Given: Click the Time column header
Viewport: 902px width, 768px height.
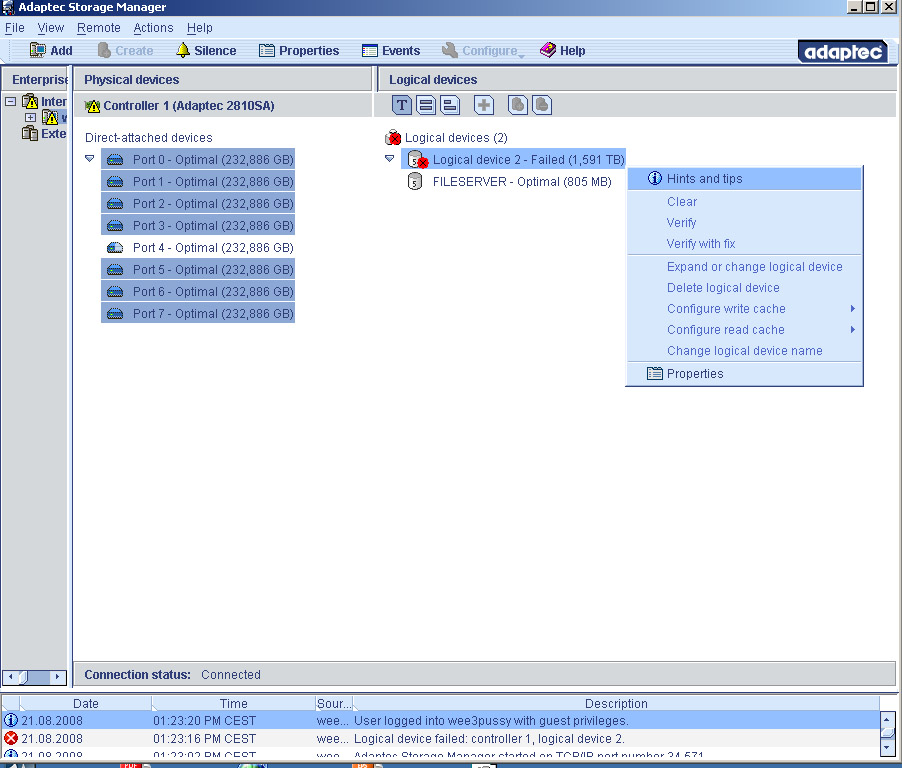Looking at the screenshot, I should point(234,703).
